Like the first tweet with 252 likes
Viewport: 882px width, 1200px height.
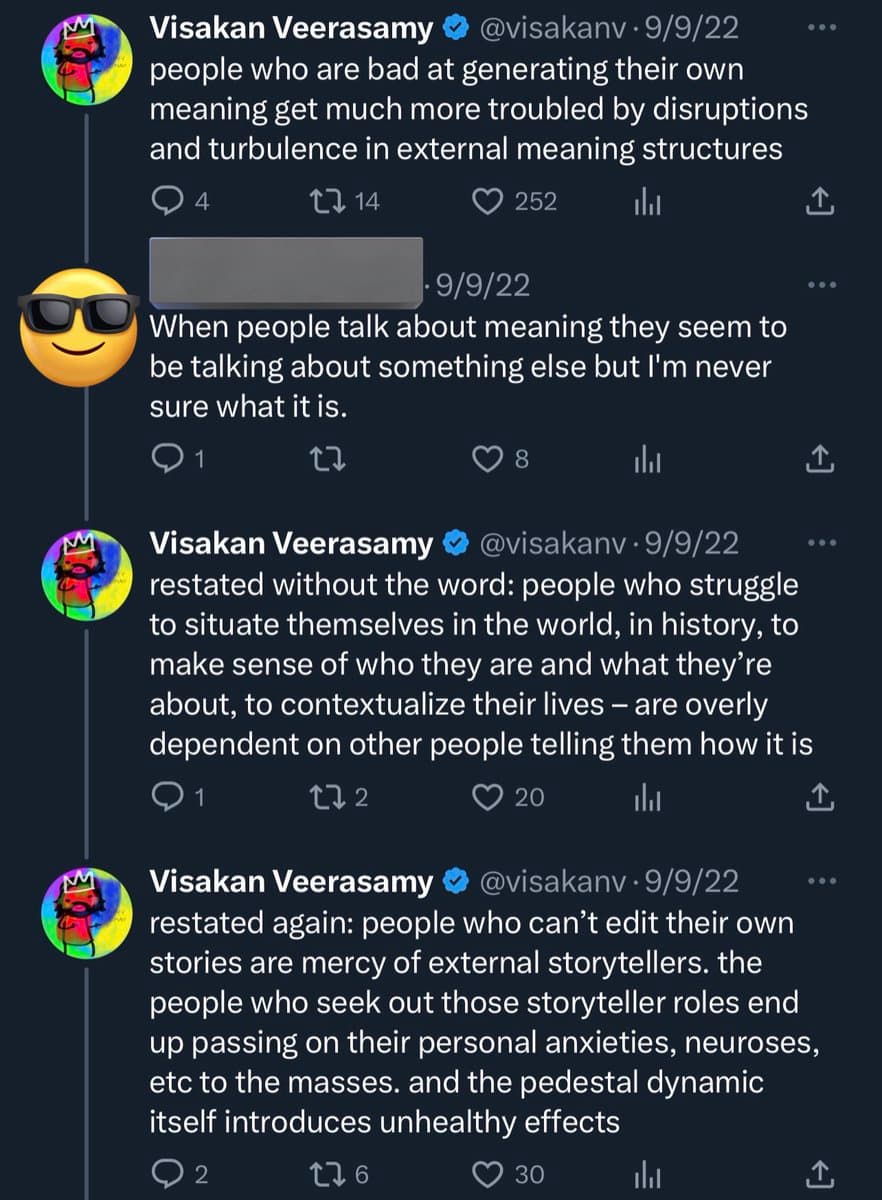[487, 202]
